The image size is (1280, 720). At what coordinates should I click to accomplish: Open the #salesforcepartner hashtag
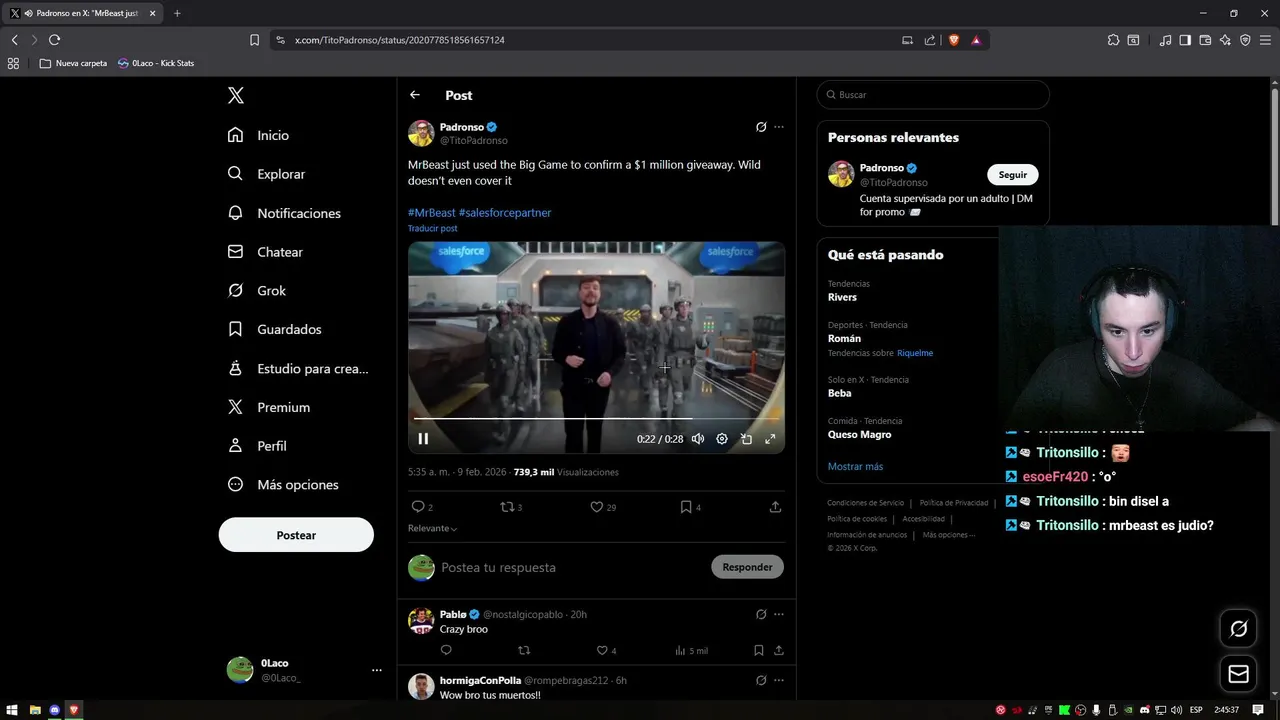tap(505, 212)
